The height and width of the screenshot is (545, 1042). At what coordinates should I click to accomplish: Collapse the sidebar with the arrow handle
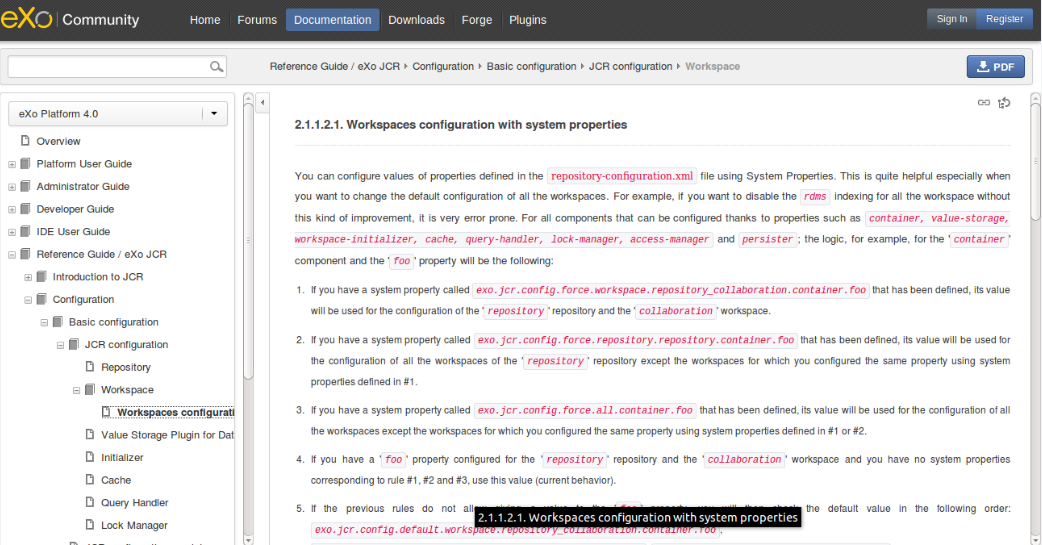point(262,102)
